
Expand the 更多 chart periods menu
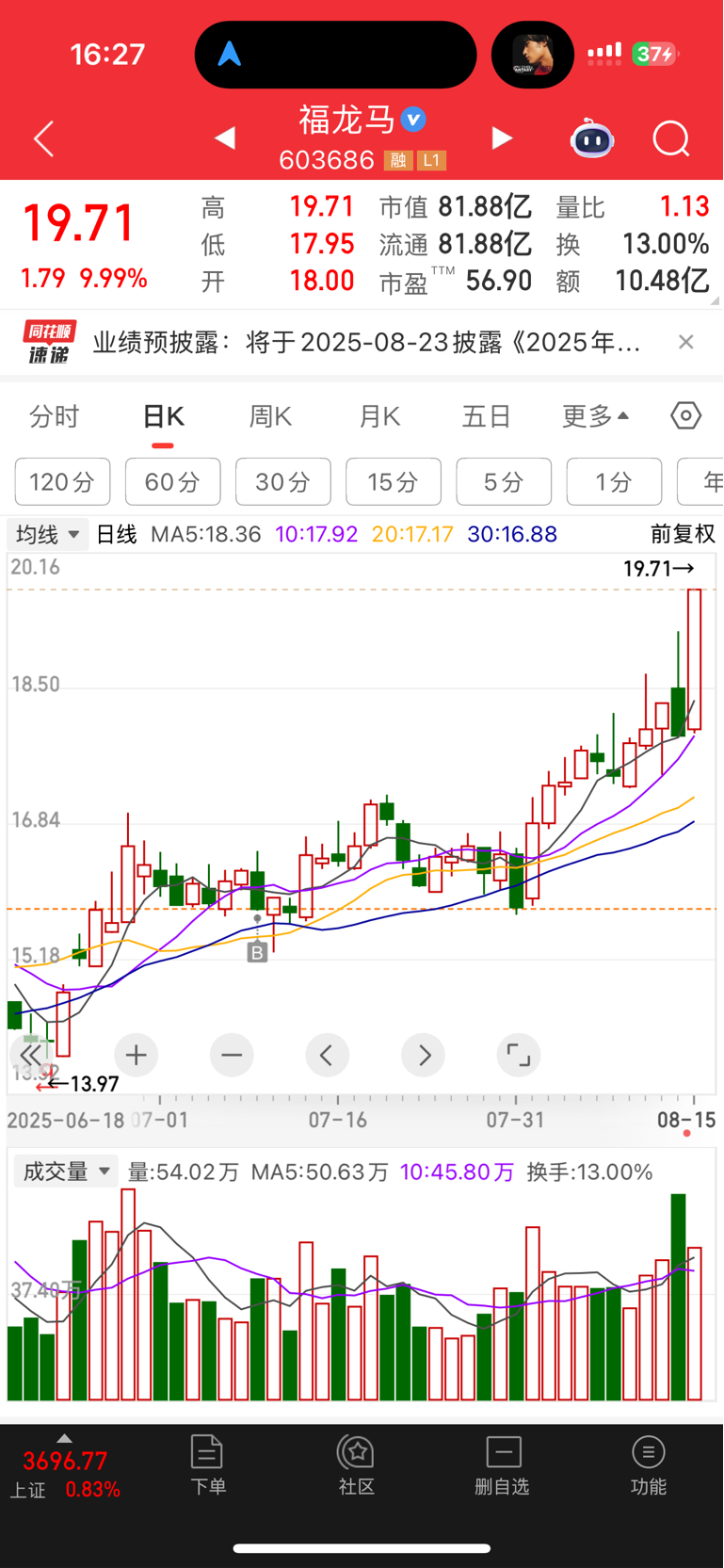596,416
